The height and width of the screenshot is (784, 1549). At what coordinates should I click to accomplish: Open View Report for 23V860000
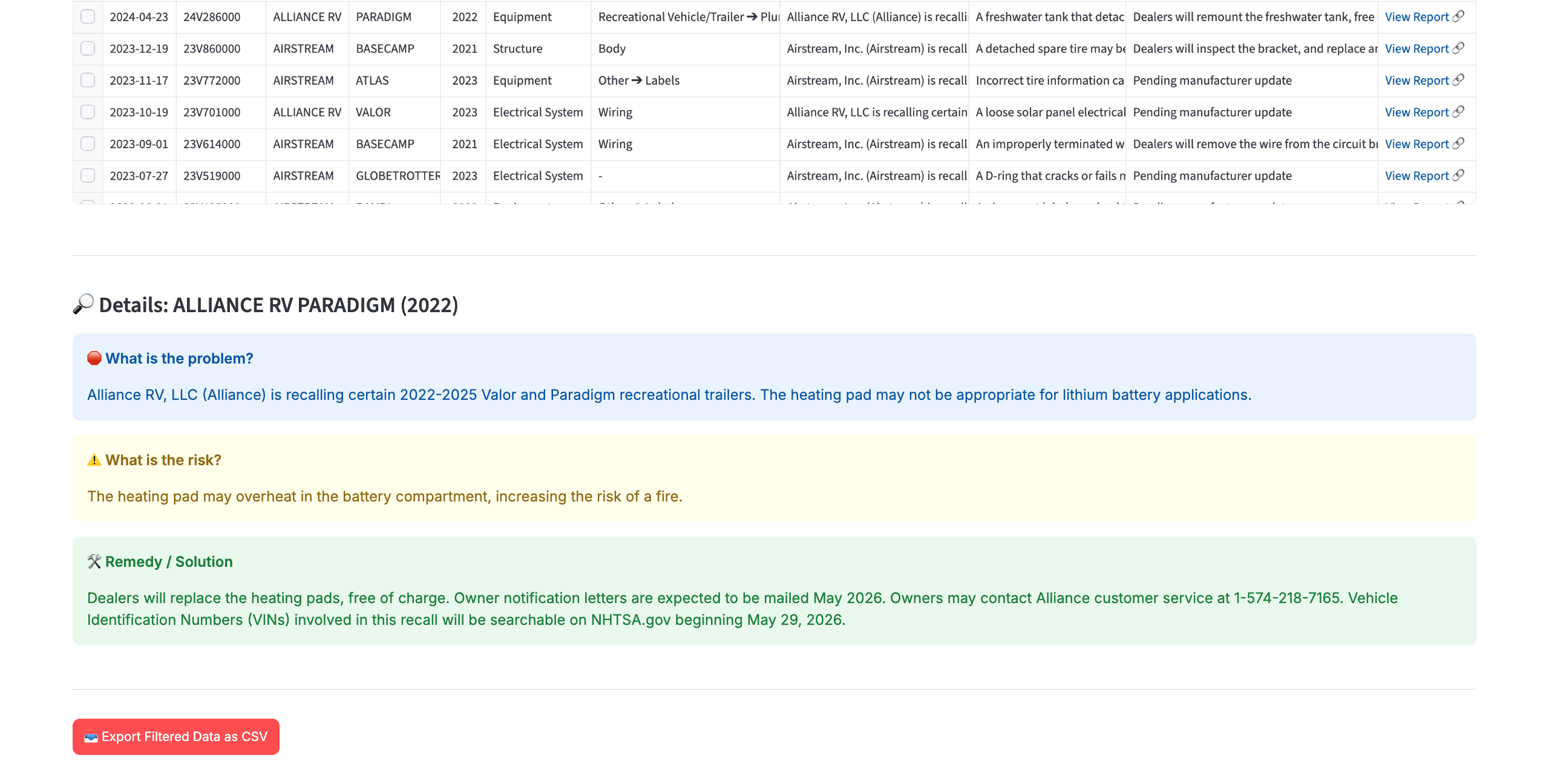1416,48
